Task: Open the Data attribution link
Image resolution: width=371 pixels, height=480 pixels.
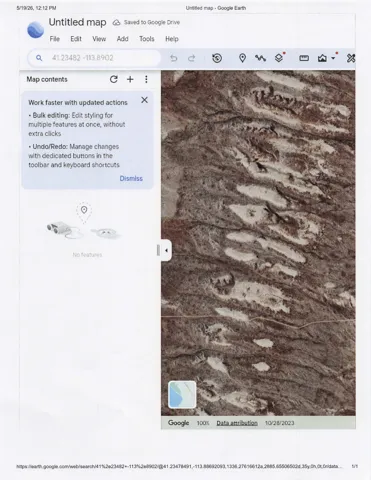Action: (x=237, y=423)
